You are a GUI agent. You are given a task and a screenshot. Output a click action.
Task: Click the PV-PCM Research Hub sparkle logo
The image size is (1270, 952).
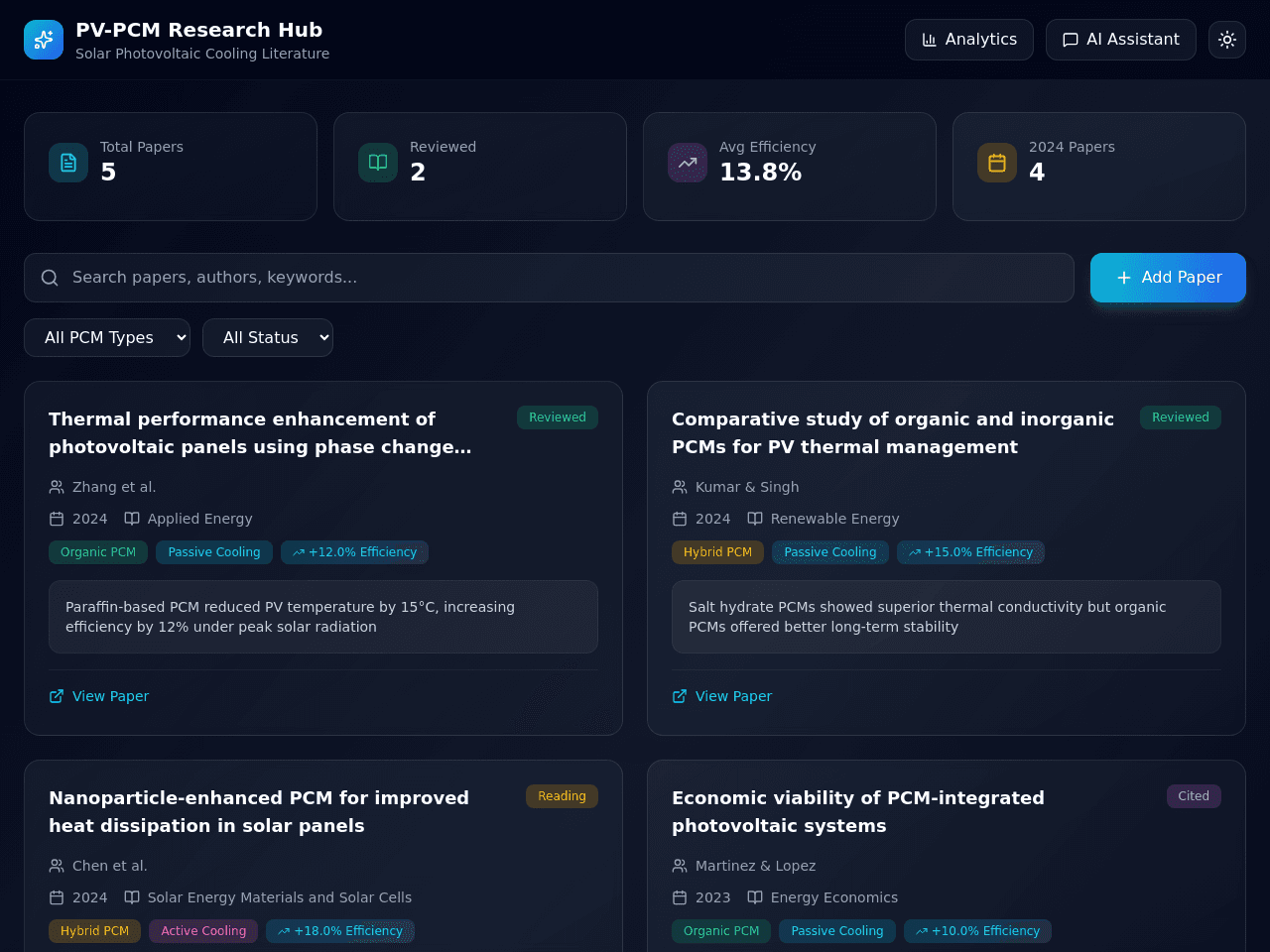[x=44, y=40]
